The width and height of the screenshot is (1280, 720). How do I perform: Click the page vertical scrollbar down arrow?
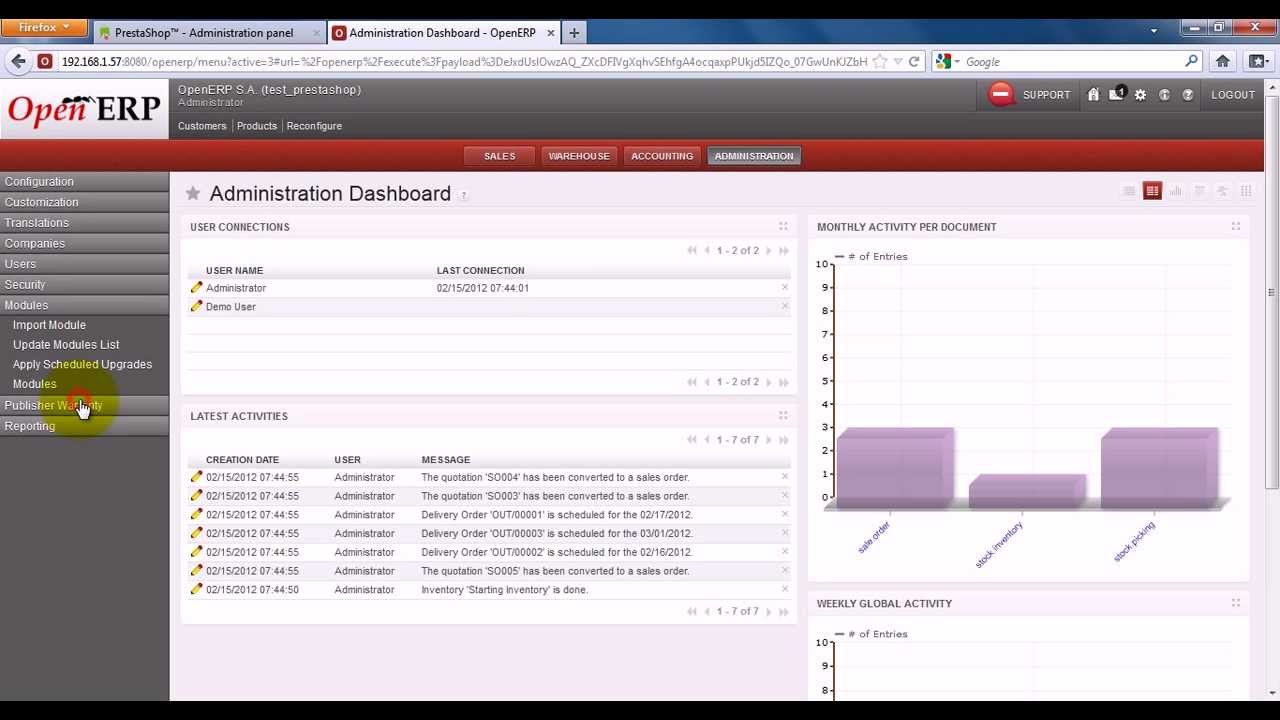click(1271, 693)
